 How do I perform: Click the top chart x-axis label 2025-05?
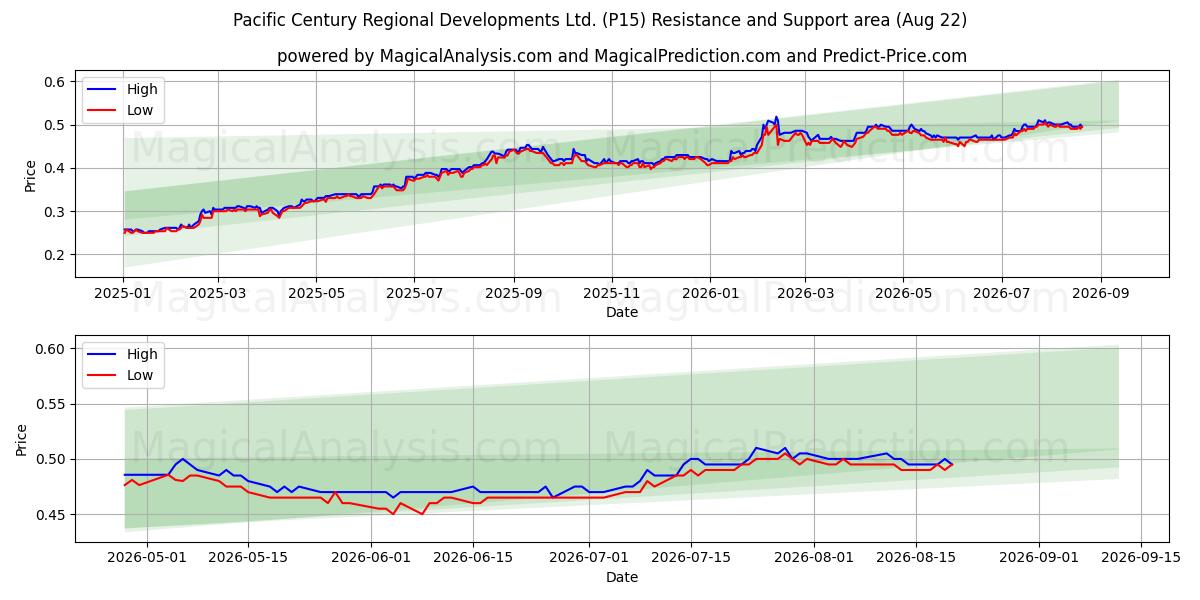(317, 295)
